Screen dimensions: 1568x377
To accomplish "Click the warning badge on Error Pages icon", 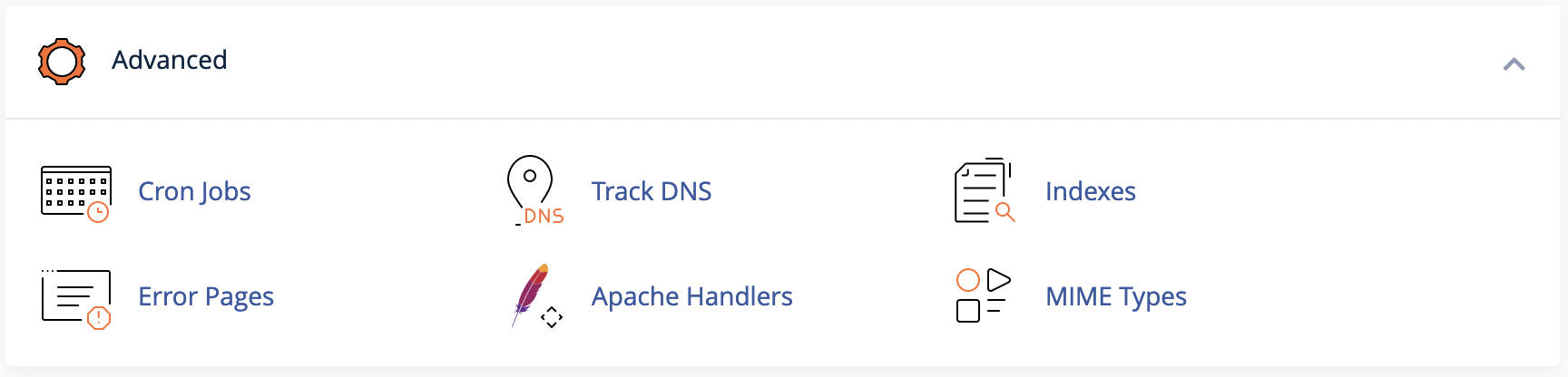I will 98,318.
